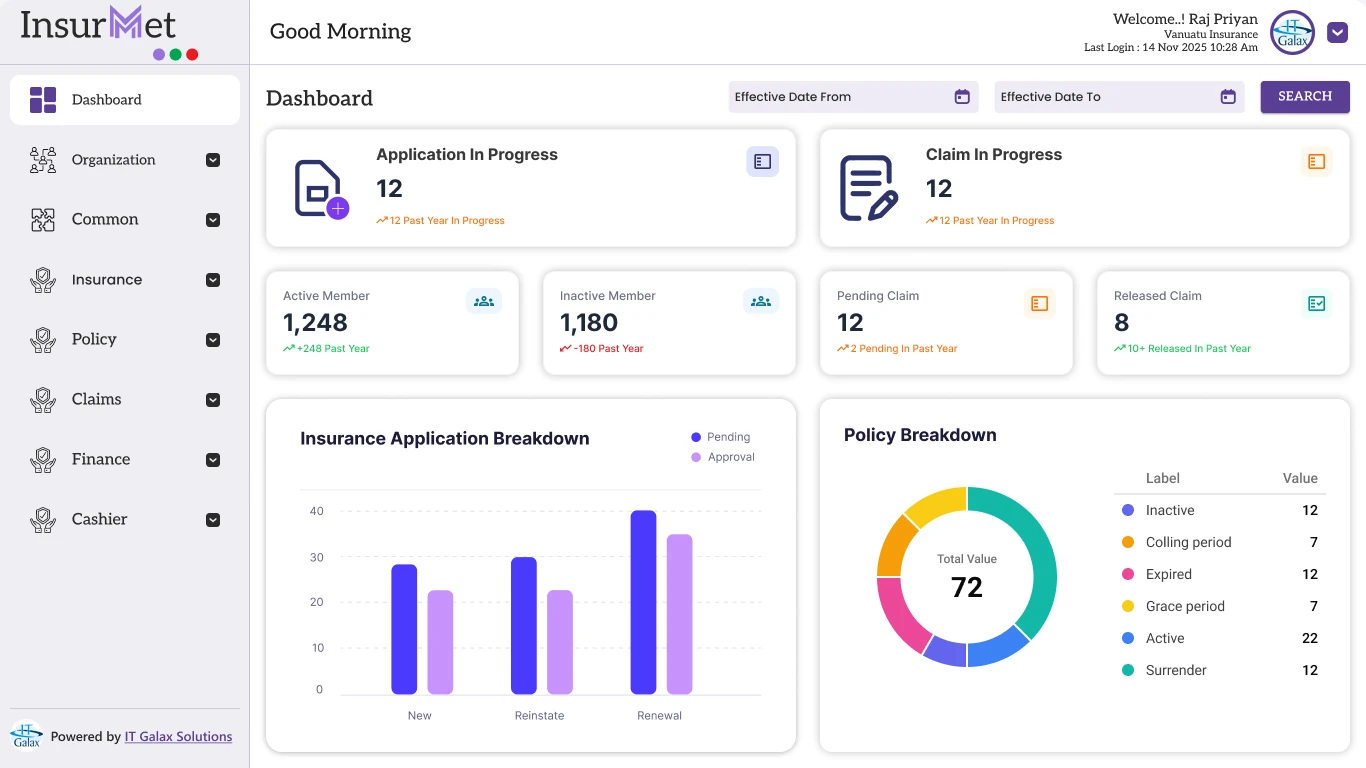The image size is (1366, 768).
Task: Click the Insurance shield icon
Action: (x=43, y=280)
